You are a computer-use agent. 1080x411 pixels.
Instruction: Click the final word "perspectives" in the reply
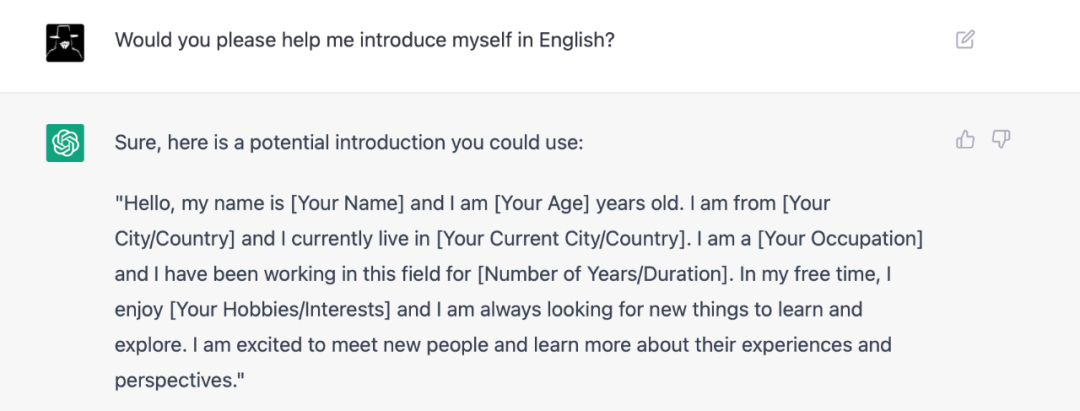173,381
